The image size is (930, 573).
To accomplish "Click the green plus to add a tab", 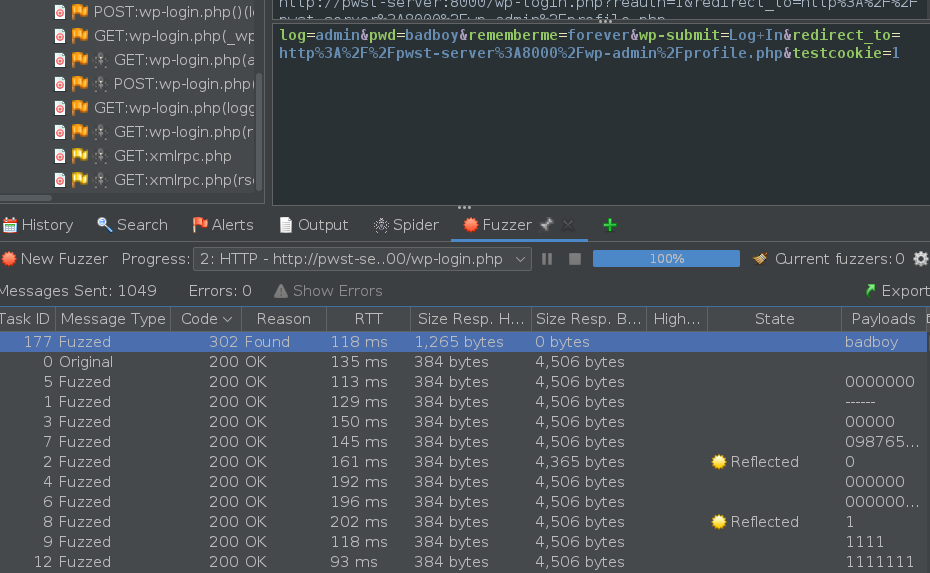I will pos(610,225).
